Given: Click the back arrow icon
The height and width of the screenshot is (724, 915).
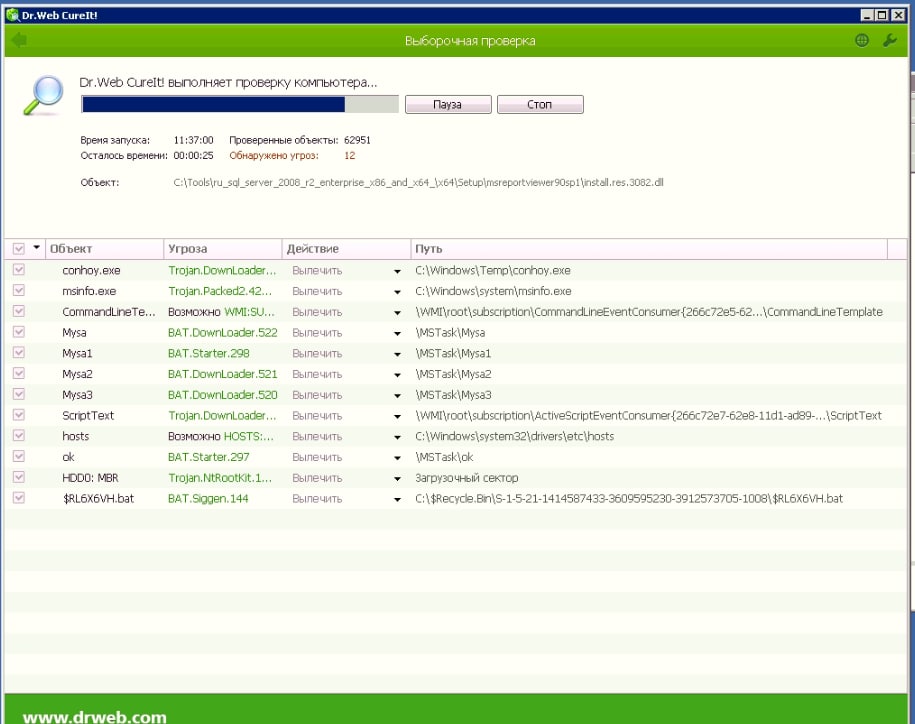Looking at the screenshot, I should (19, 40).
